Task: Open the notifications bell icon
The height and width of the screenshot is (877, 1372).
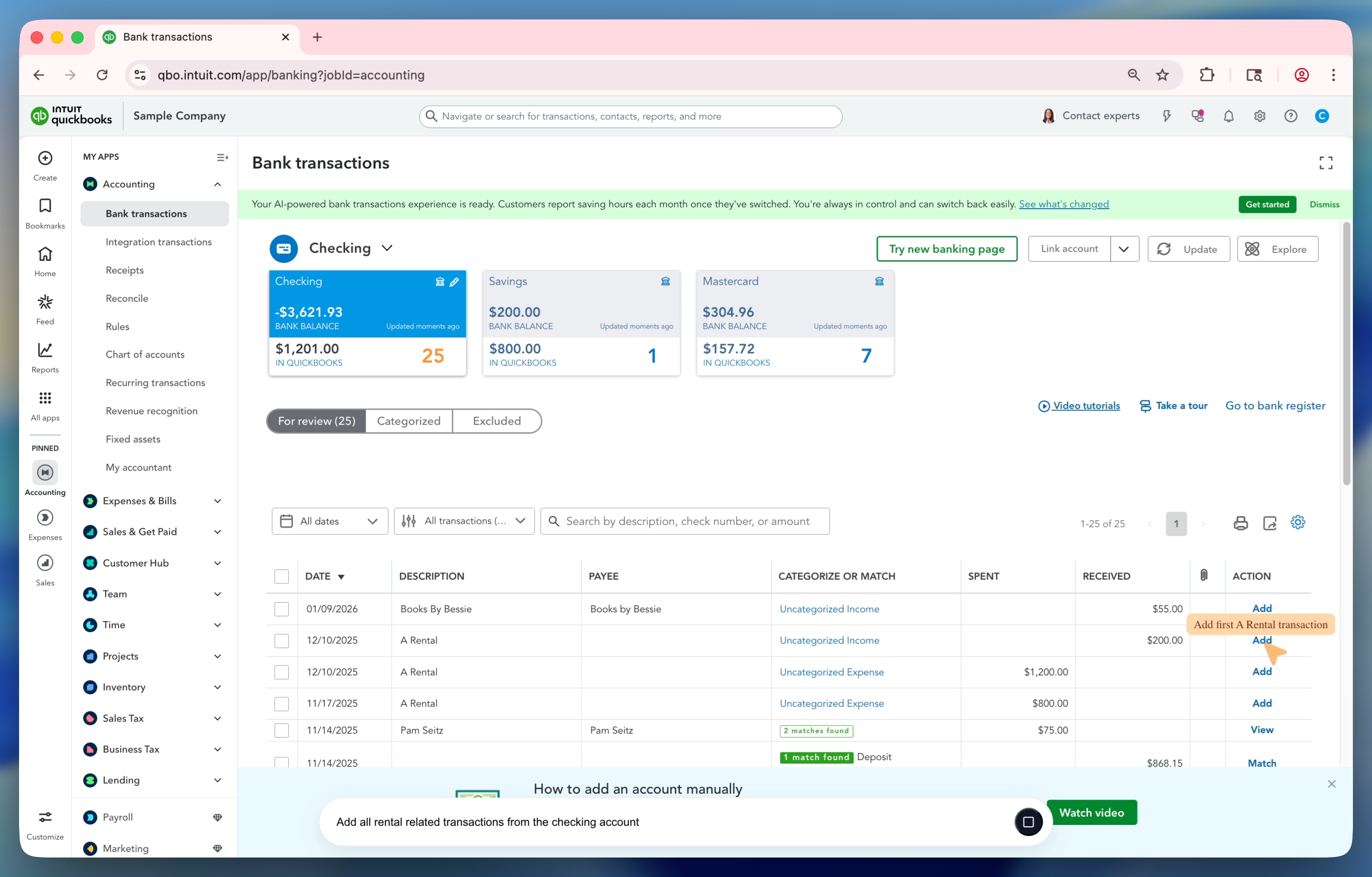Action: (x=1228, y=116)
